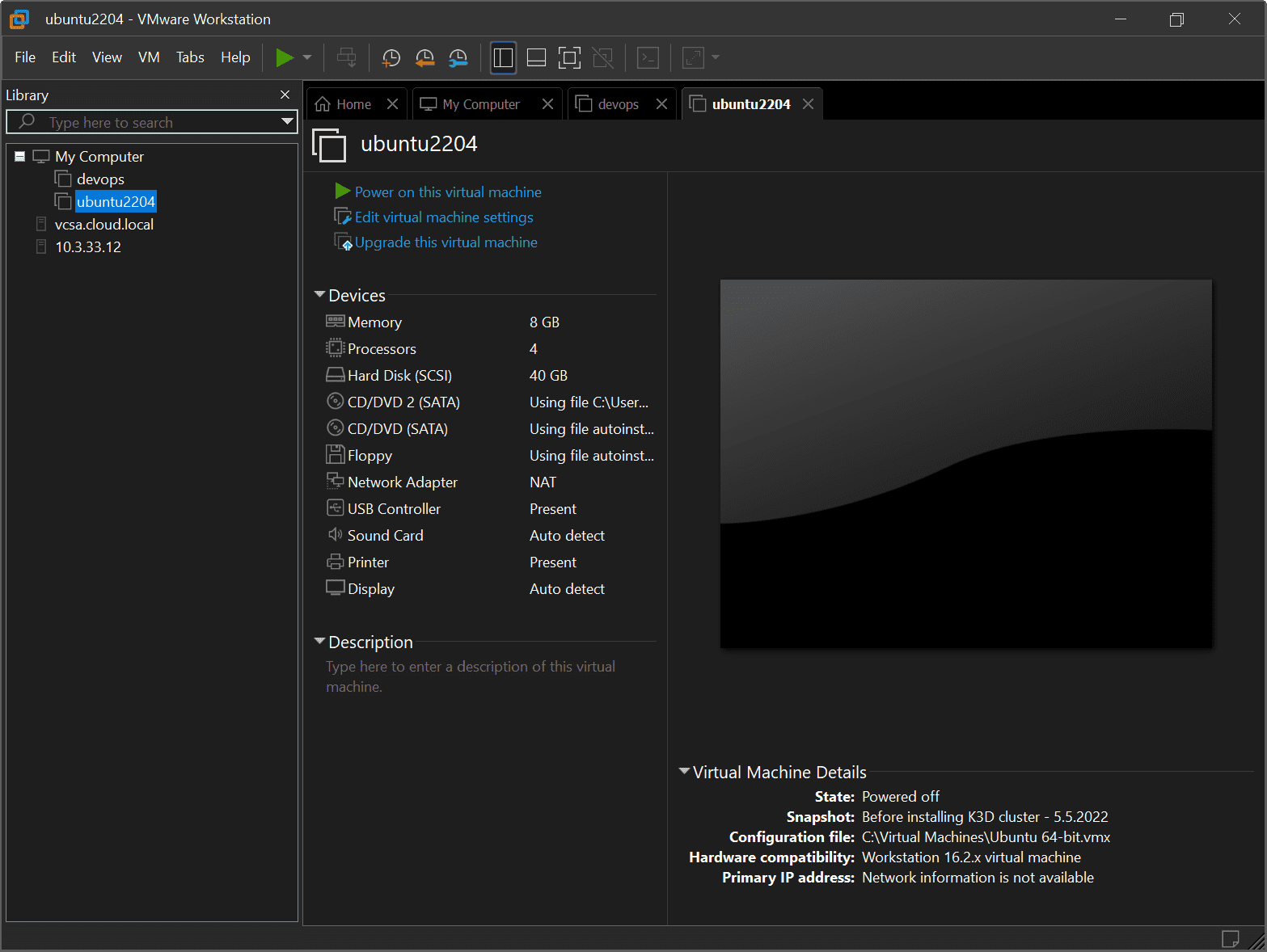
Task: Open Edit virtual machine settings
Action: 442,217
